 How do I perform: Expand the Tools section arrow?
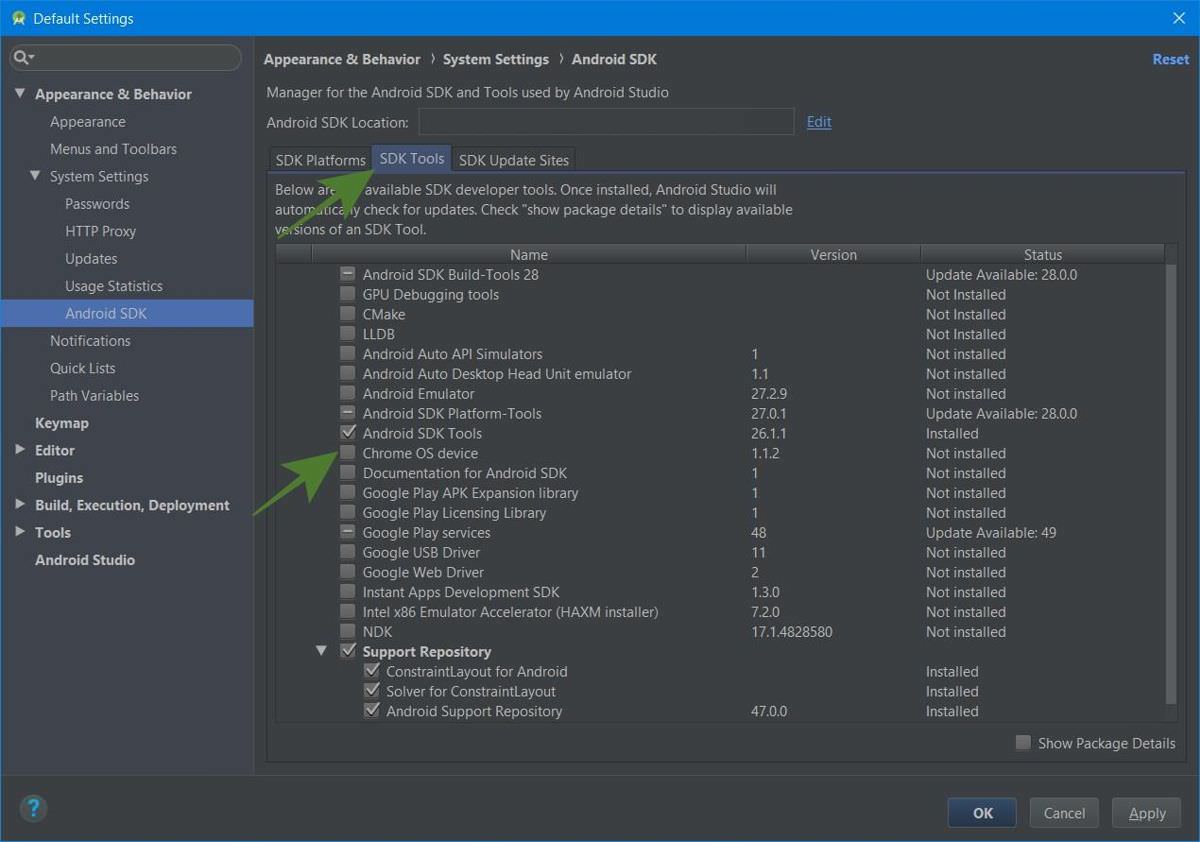(x=20, y=532)
